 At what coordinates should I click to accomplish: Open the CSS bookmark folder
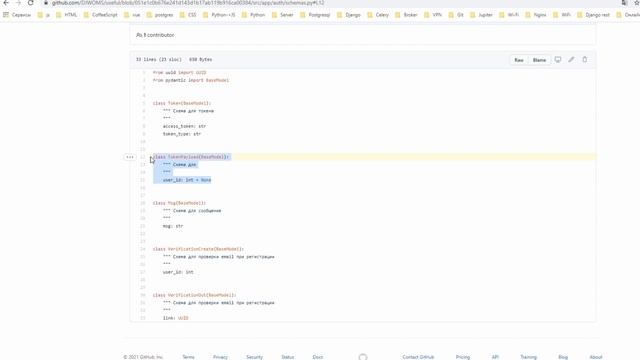[x=188, y=15]
